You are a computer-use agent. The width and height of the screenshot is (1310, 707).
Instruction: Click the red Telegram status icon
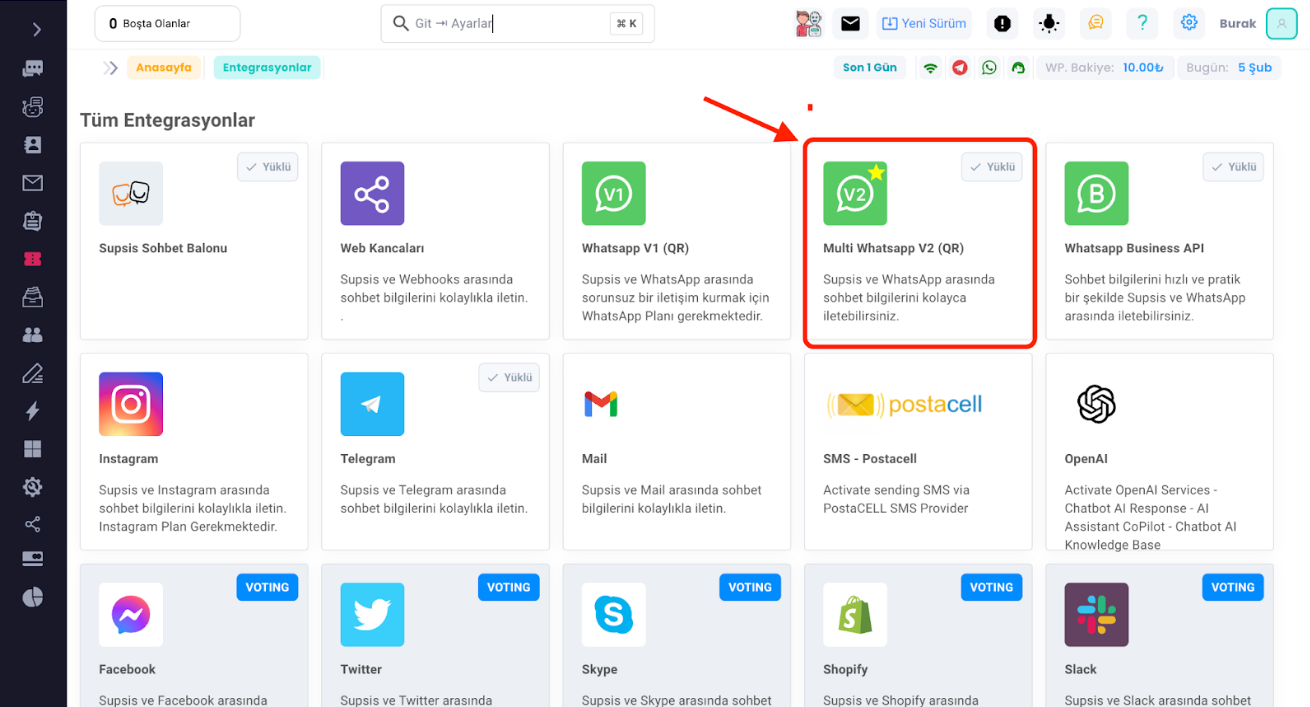(960, 68)
